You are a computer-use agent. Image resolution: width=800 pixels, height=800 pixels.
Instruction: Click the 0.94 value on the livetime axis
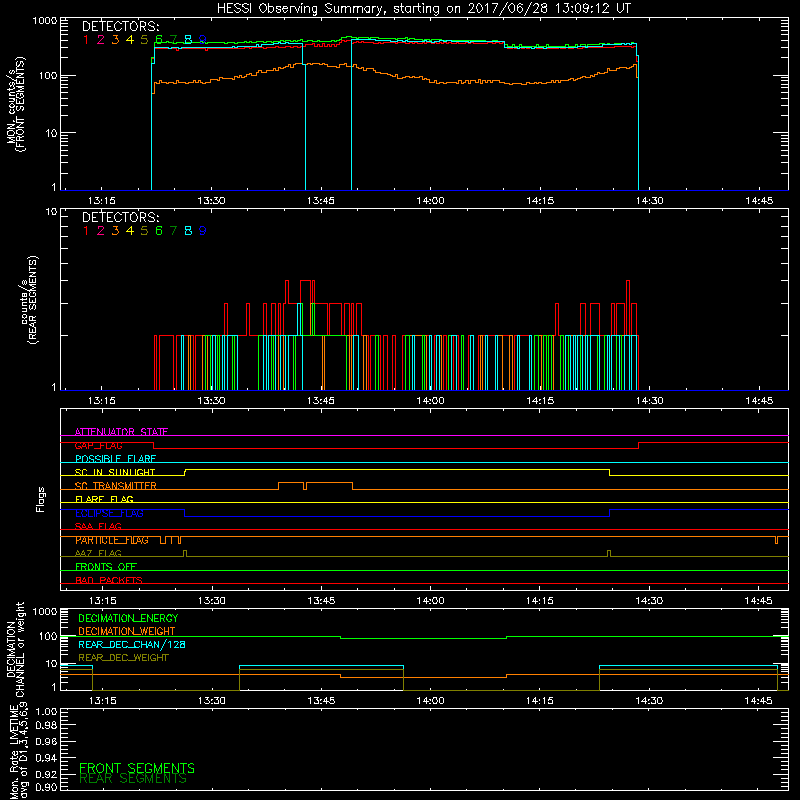pos(46,758)
